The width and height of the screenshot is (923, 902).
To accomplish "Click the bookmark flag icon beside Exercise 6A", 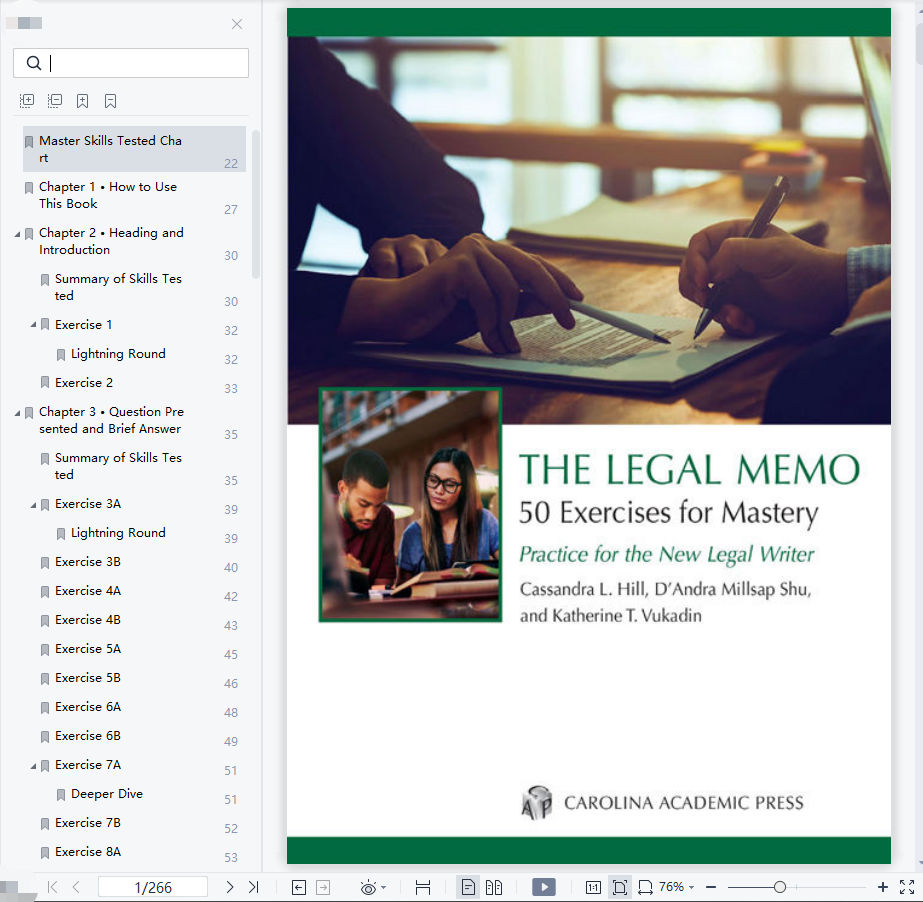I will point(45,708).
